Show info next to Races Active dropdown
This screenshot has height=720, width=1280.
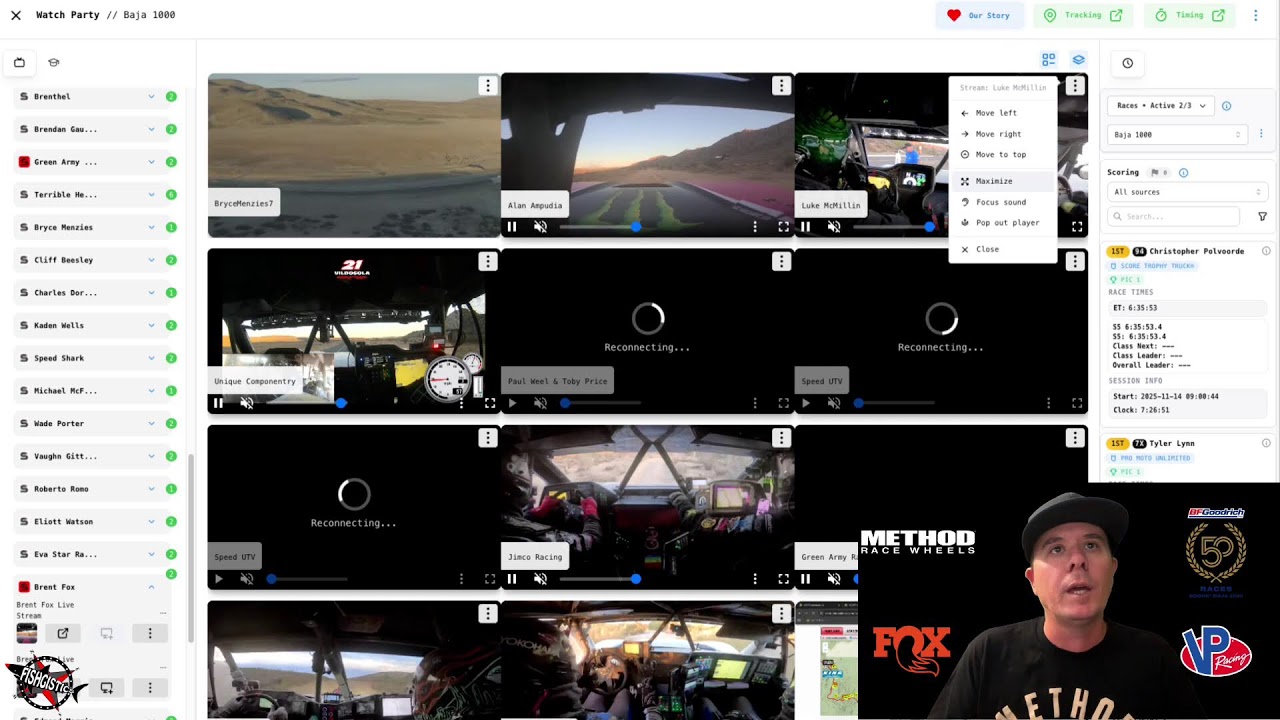[1226, 106]
